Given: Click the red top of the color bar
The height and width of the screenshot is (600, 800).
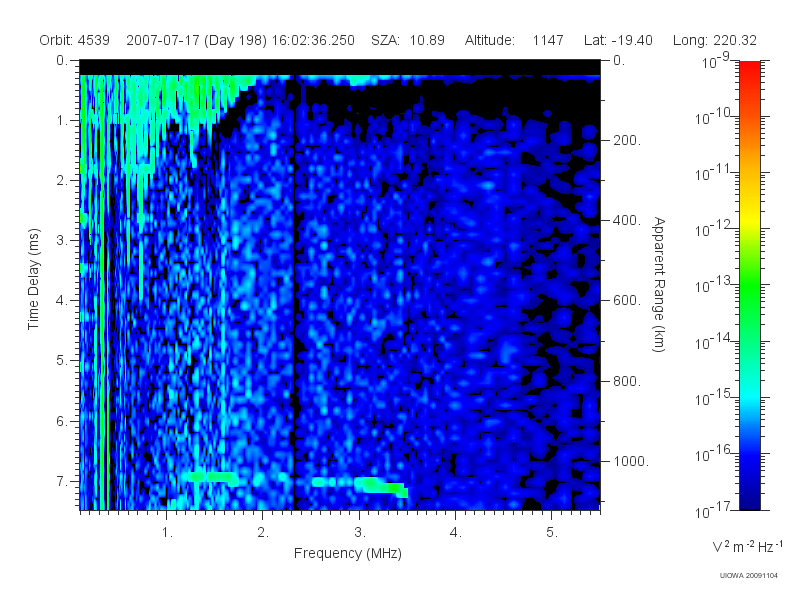Looking at the screenshot, I should [750, 69].
